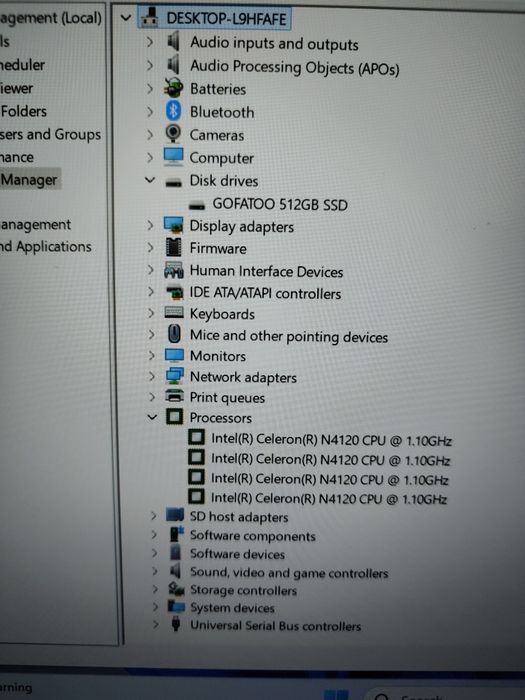525x700 pixels.
Task: Click the Storage controllers icon
Action: point(176,589)
